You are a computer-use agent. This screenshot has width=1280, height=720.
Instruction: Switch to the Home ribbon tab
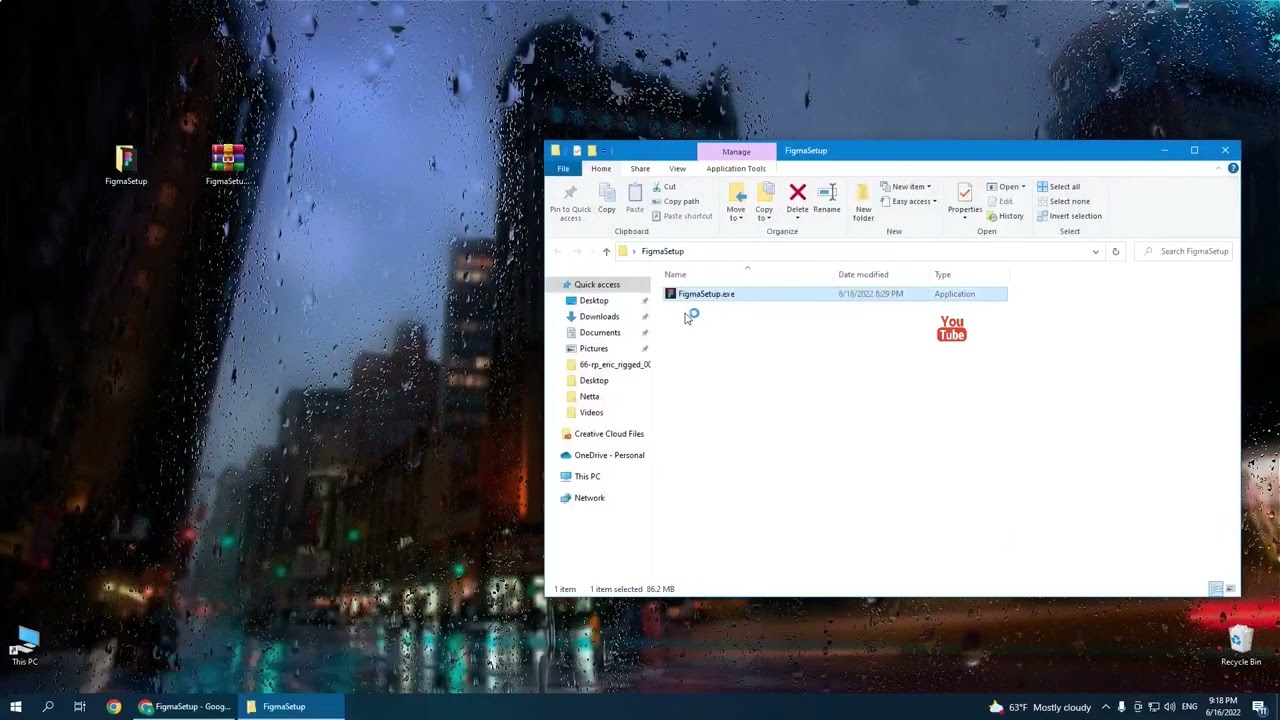pyautogui.click(x=601, y=168)
